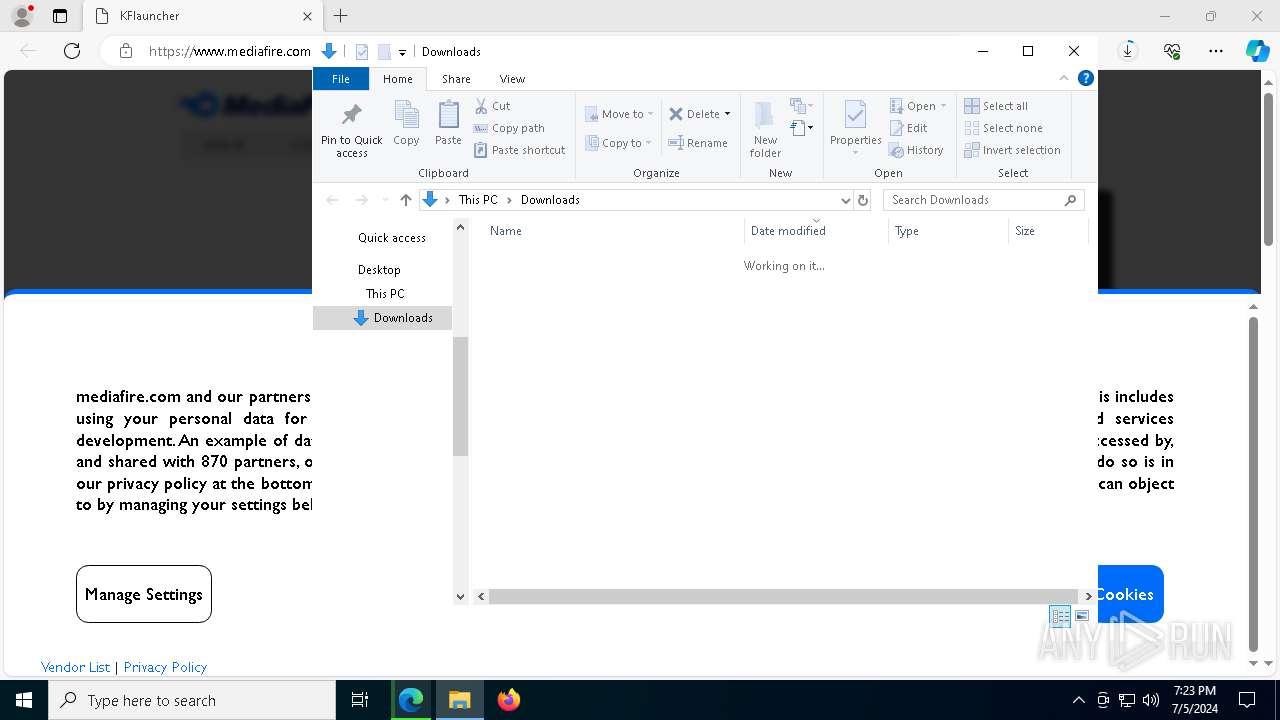This screenshot has height=720, width=1280.
Task: Click quick access toolbar Properties icon
Action: click(362, 52)
